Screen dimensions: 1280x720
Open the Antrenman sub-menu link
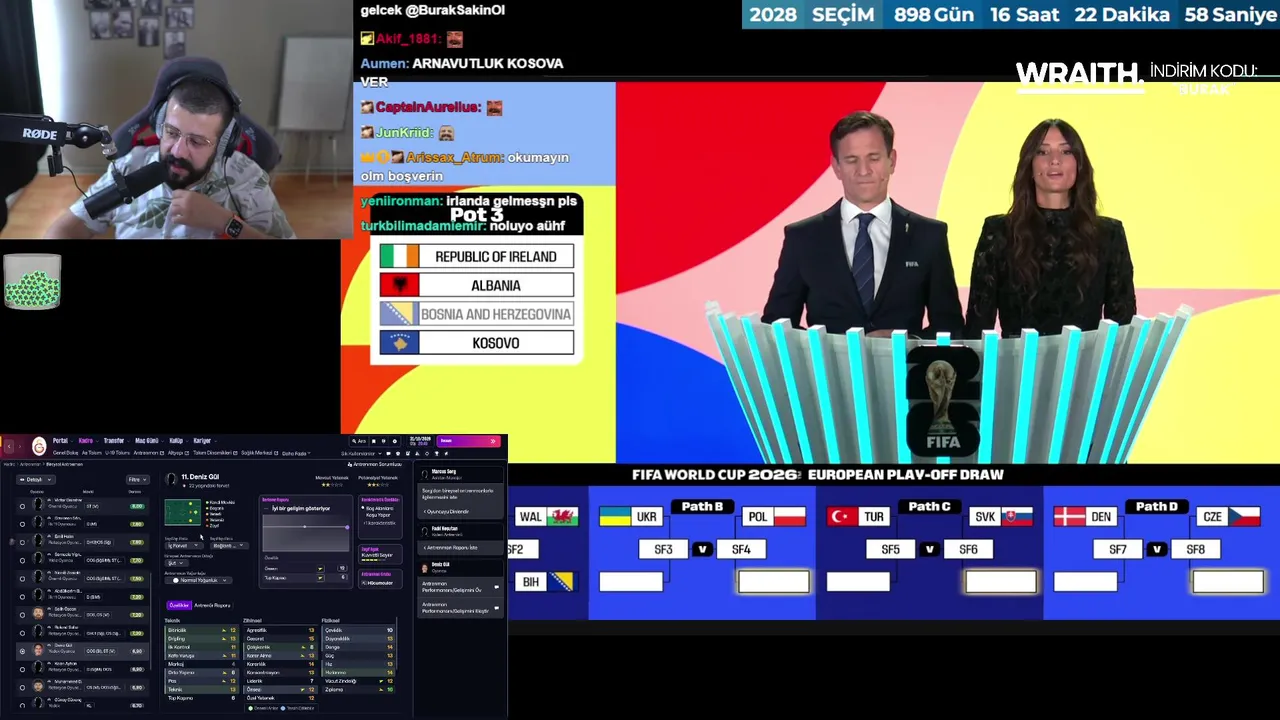click(x=149, y=453)
